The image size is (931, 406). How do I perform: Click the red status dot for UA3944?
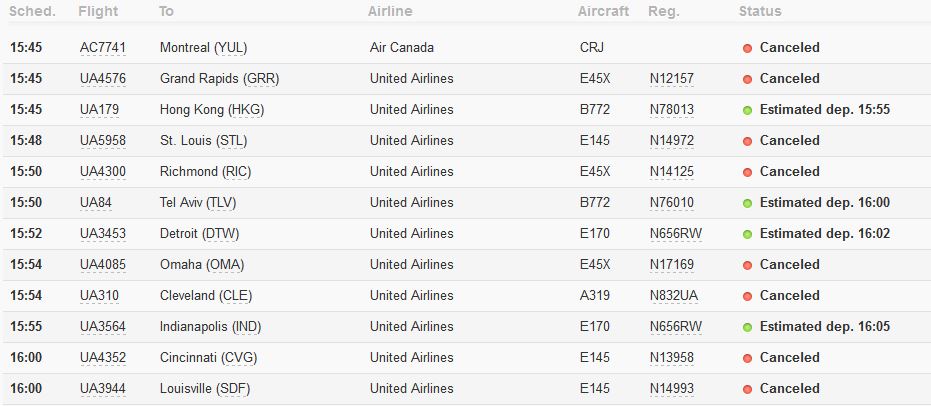pos(747,389)
